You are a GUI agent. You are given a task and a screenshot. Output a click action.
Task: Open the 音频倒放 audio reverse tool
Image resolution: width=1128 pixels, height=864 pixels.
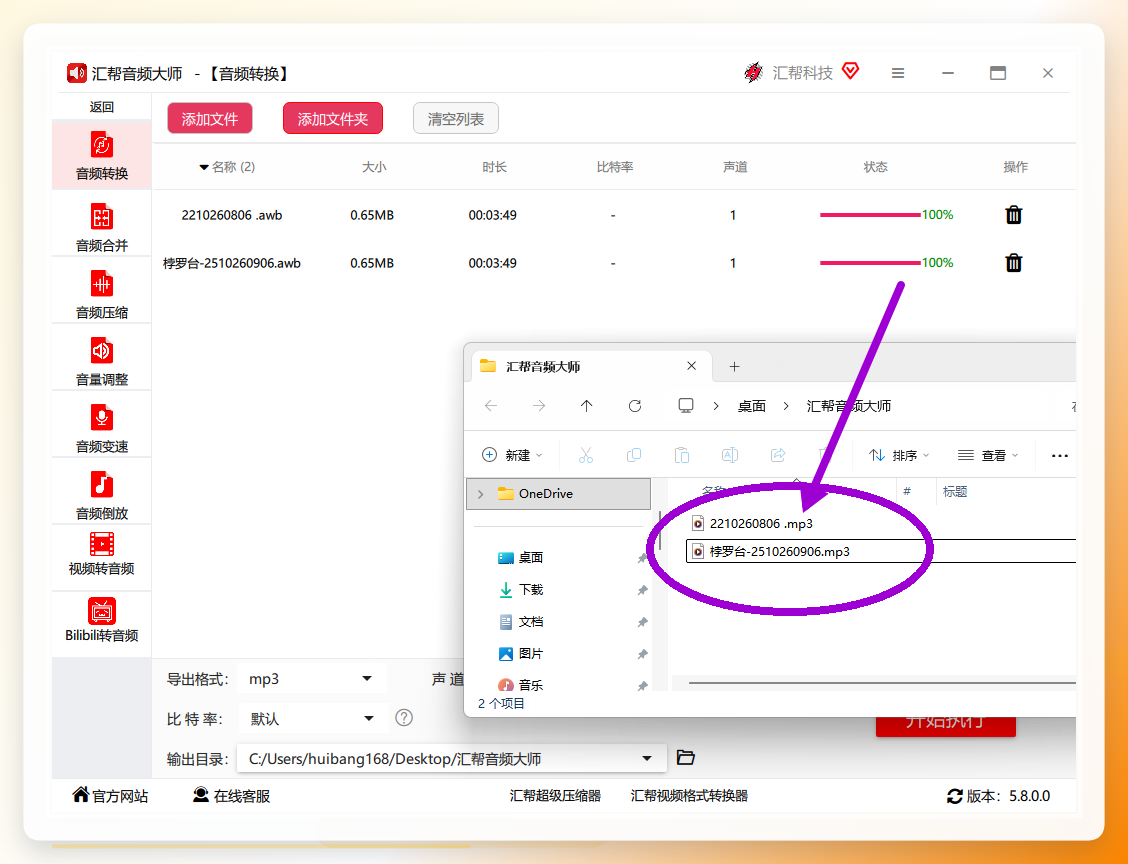click(101, 494)
